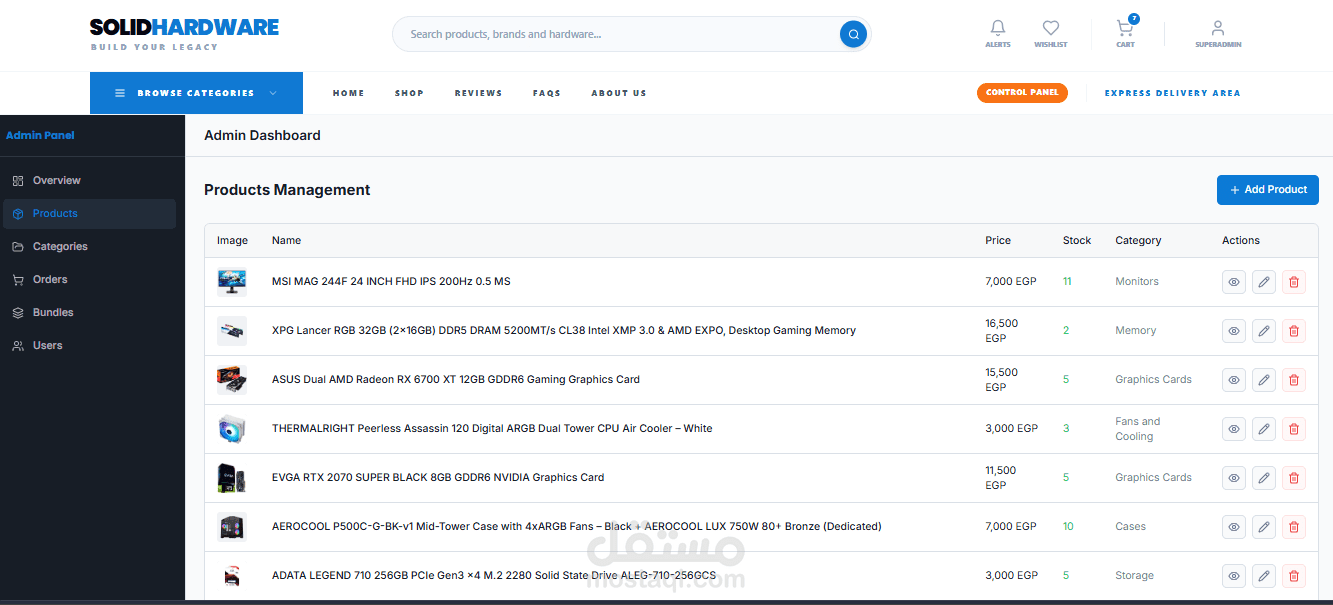View the THERMALRIGHT Peerless Assassin cooler product
This screenshot has height=605, width=1333.
(x=1234, y=429)
